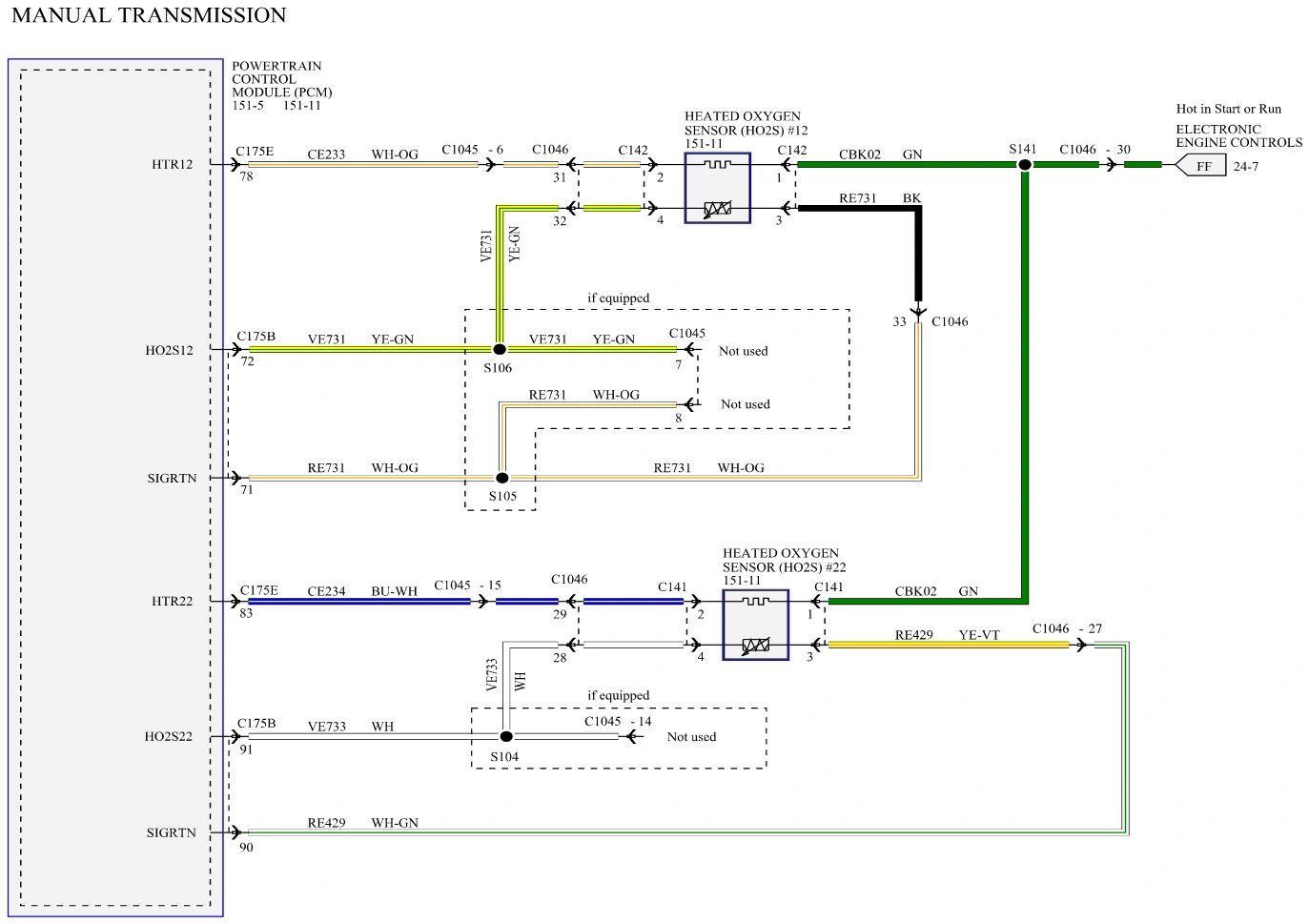The image size is (1309, 924).
Task: Click the CE233 circuit label
Action: click(x=326, y=154)
